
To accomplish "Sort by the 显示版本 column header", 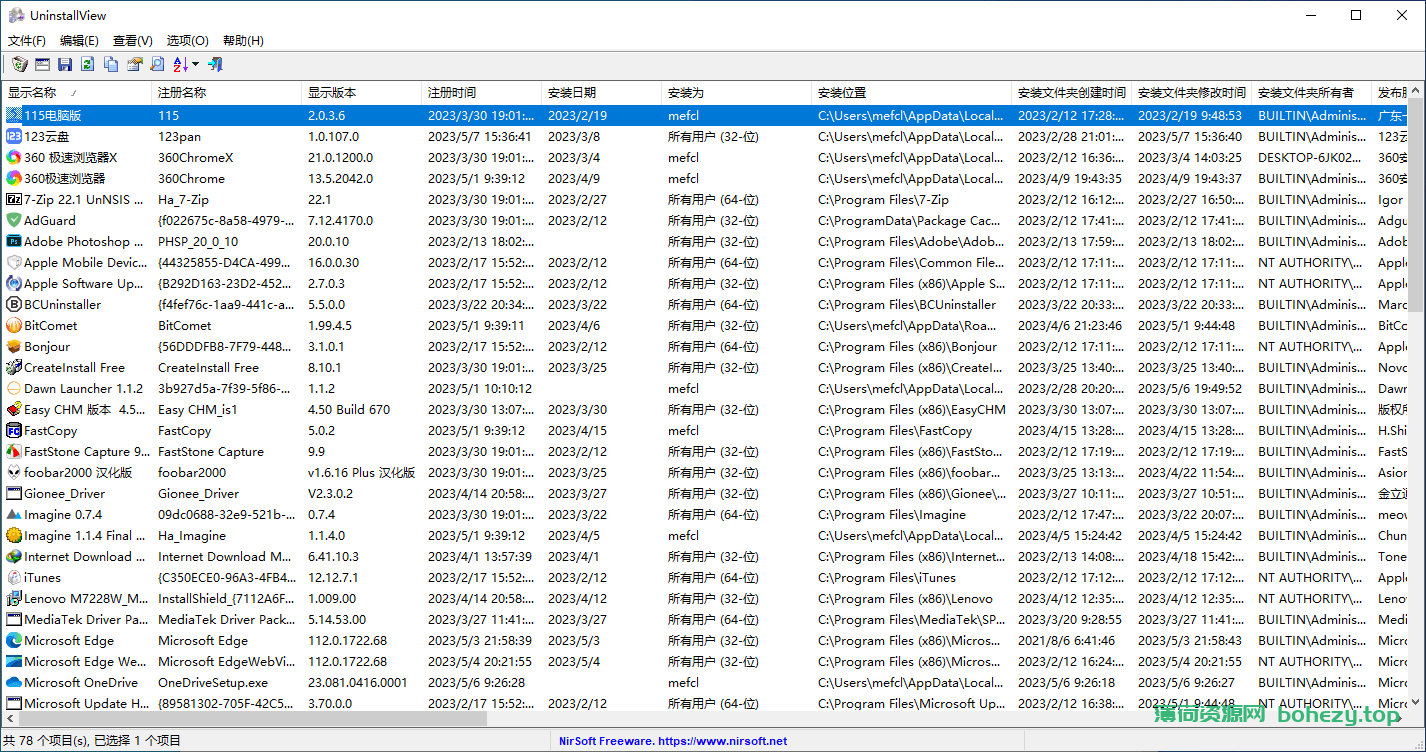I will 362,93.
